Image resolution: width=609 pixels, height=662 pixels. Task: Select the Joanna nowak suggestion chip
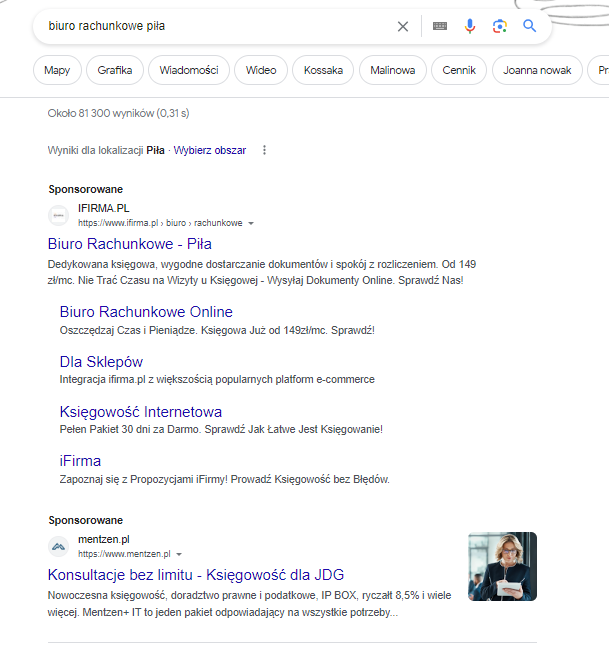point(537,70)
